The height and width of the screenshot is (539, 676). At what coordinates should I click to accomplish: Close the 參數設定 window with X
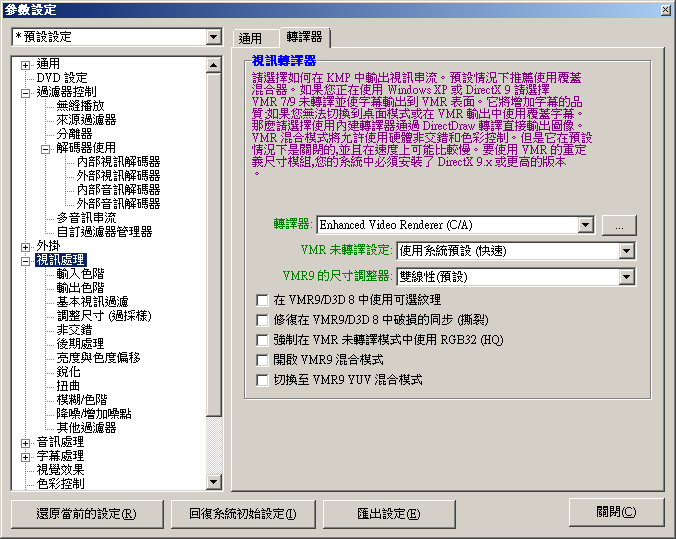click(666, 9)
